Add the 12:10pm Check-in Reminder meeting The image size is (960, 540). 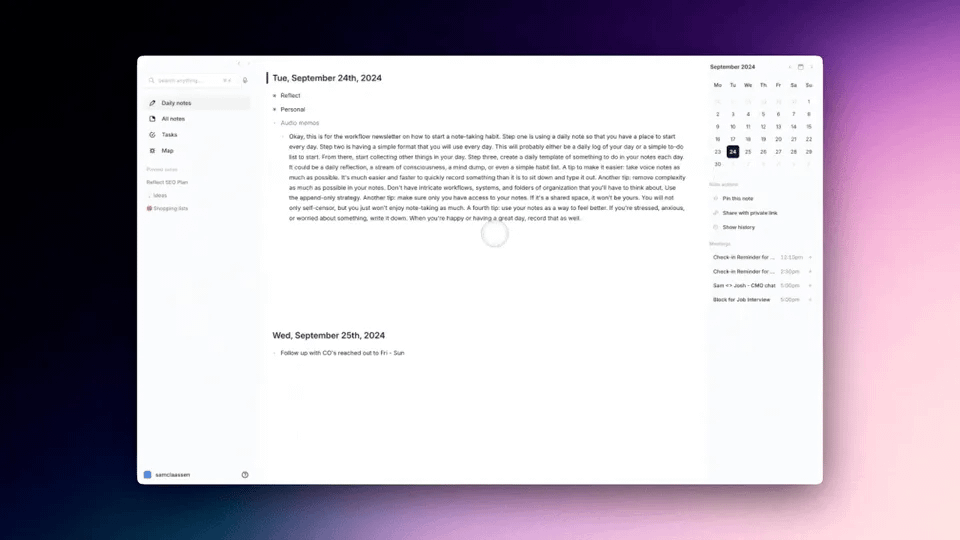(x=810, y=257)
